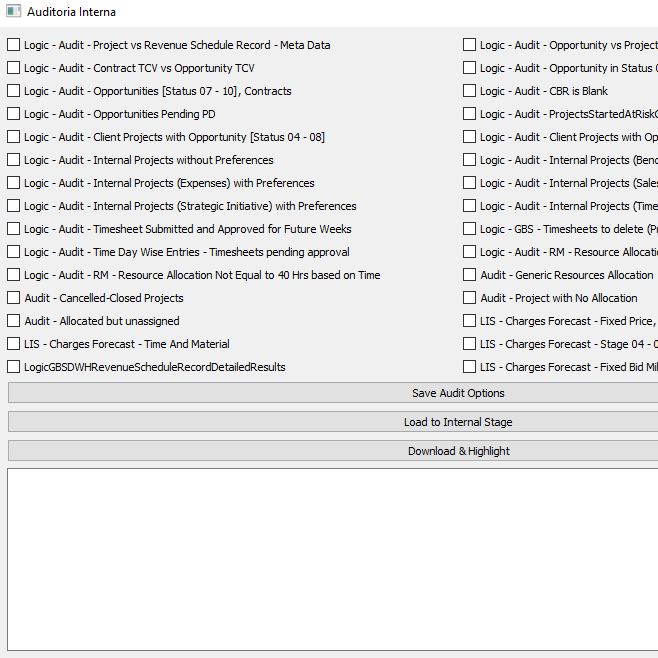Select Internal Projects without Preferences checkbox
Screen dimensions: 658x658
[14, 160]
